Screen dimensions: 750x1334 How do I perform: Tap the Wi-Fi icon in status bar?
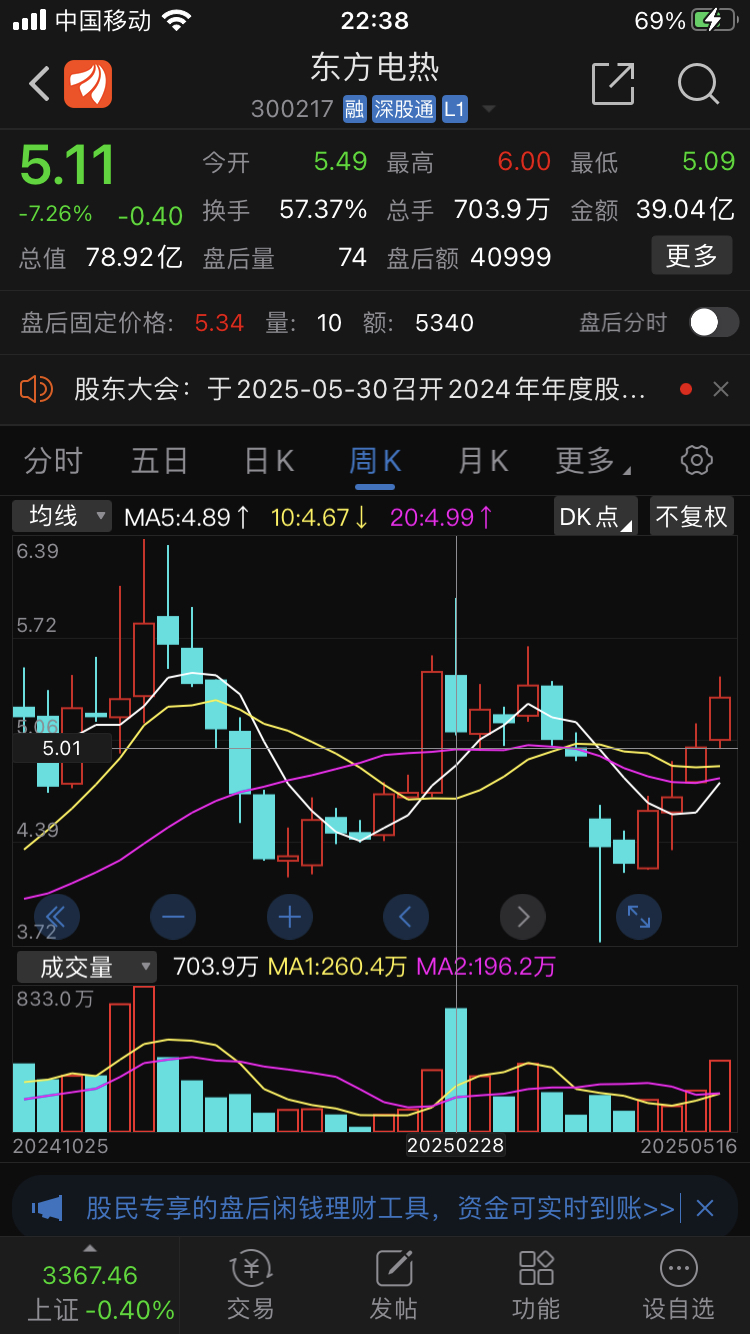coord(177,20)
